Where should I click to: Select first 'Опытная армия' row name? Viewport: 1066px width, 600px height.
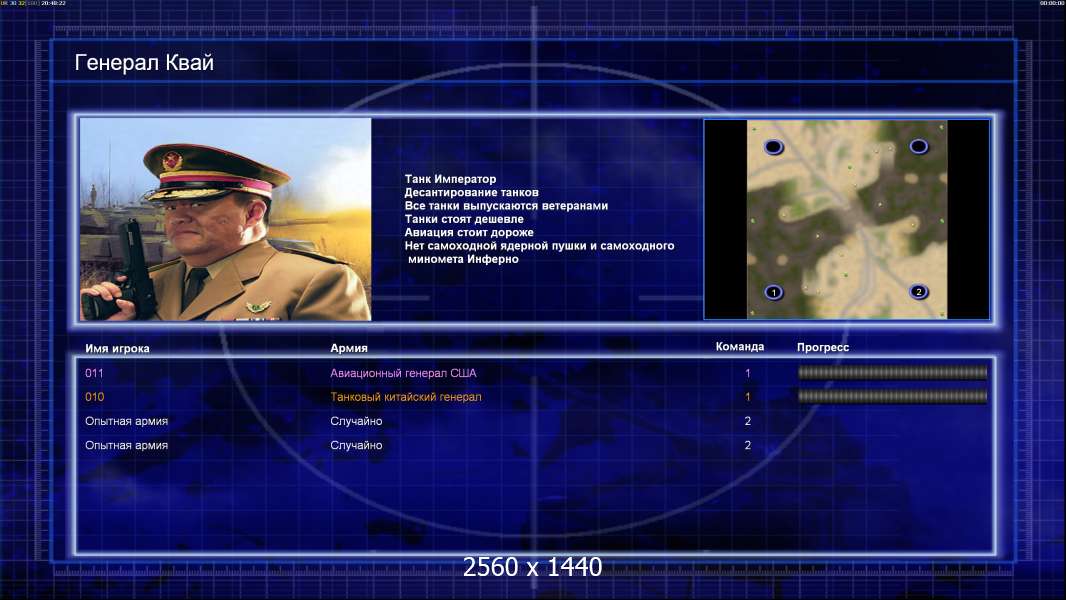[126, 421]
